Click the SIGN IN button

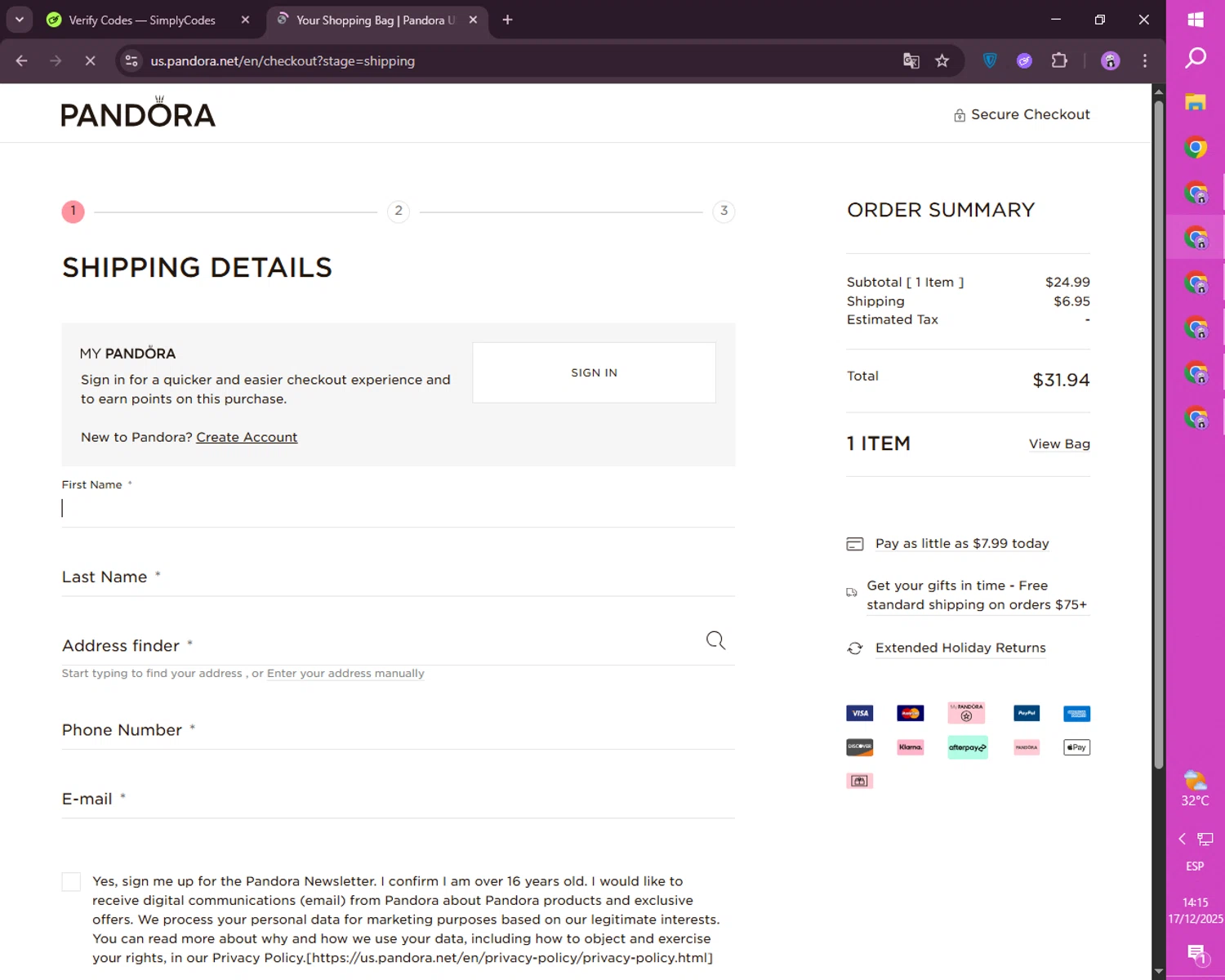594,372
